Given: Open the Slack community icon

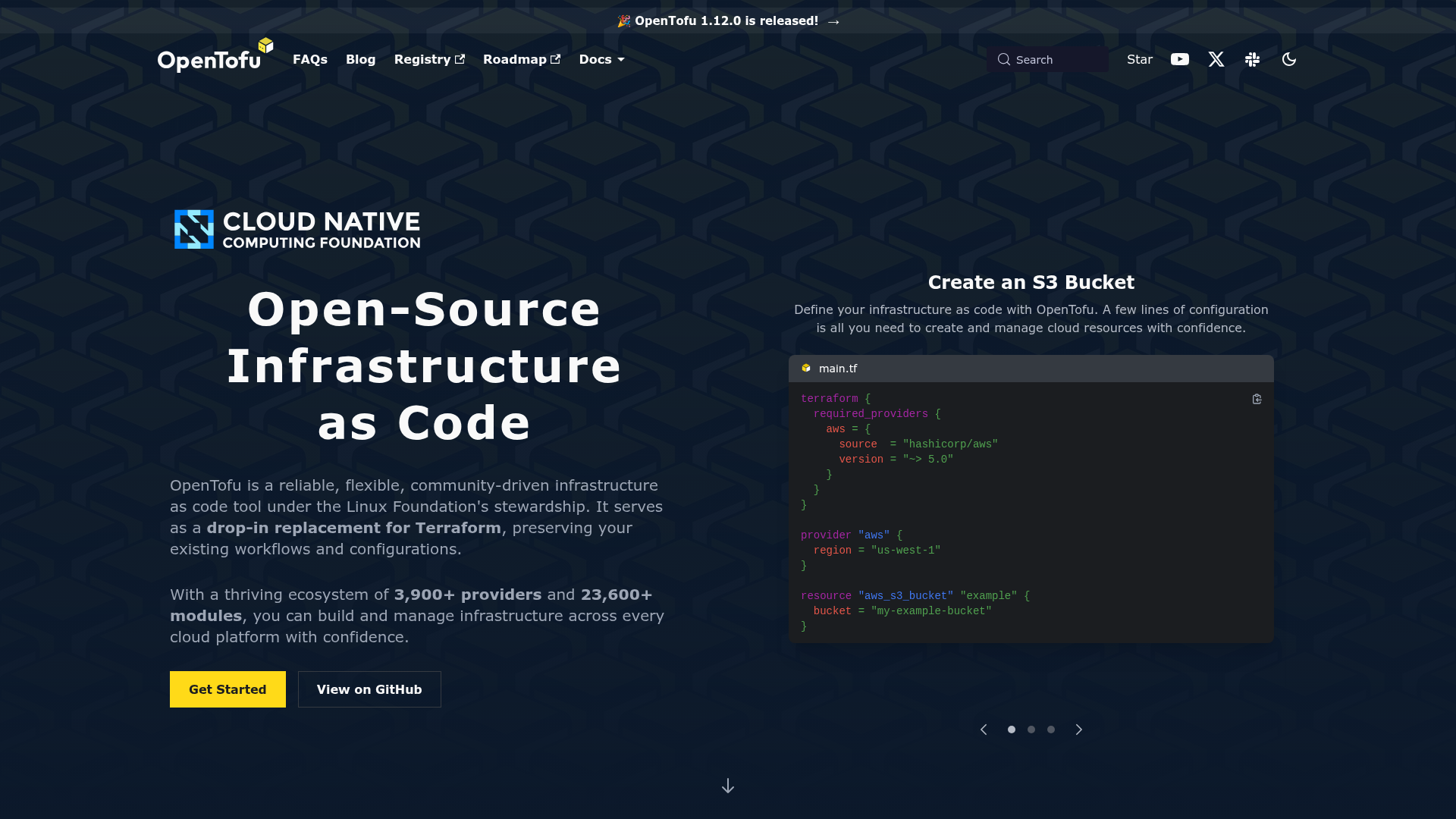Looking at the screenshot, I should [x=1253, y=59].
